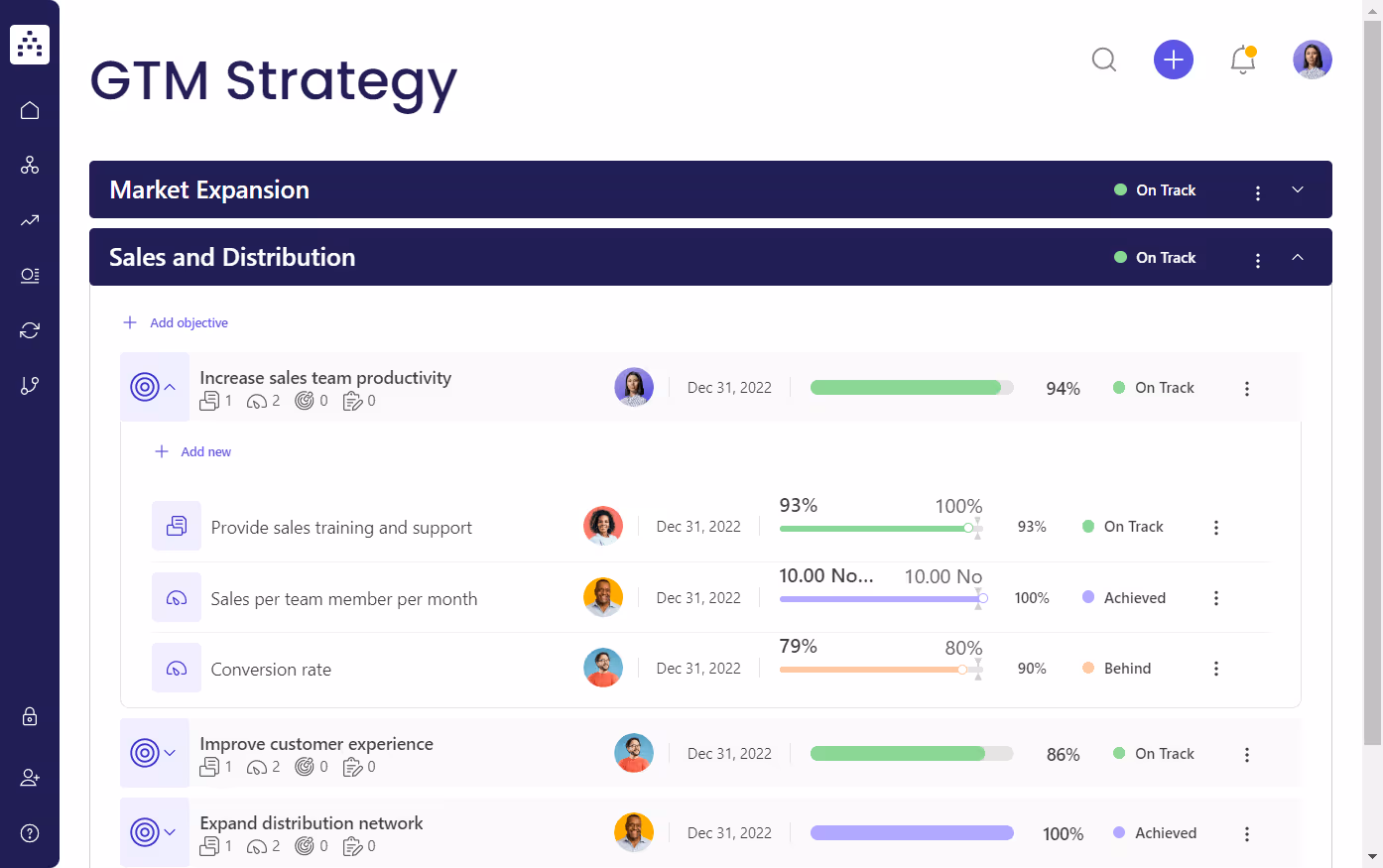The width and height of the screenshot is (1383, 868).
Task: Click the lock icon in the sidebar
Action: coord(30,716)
